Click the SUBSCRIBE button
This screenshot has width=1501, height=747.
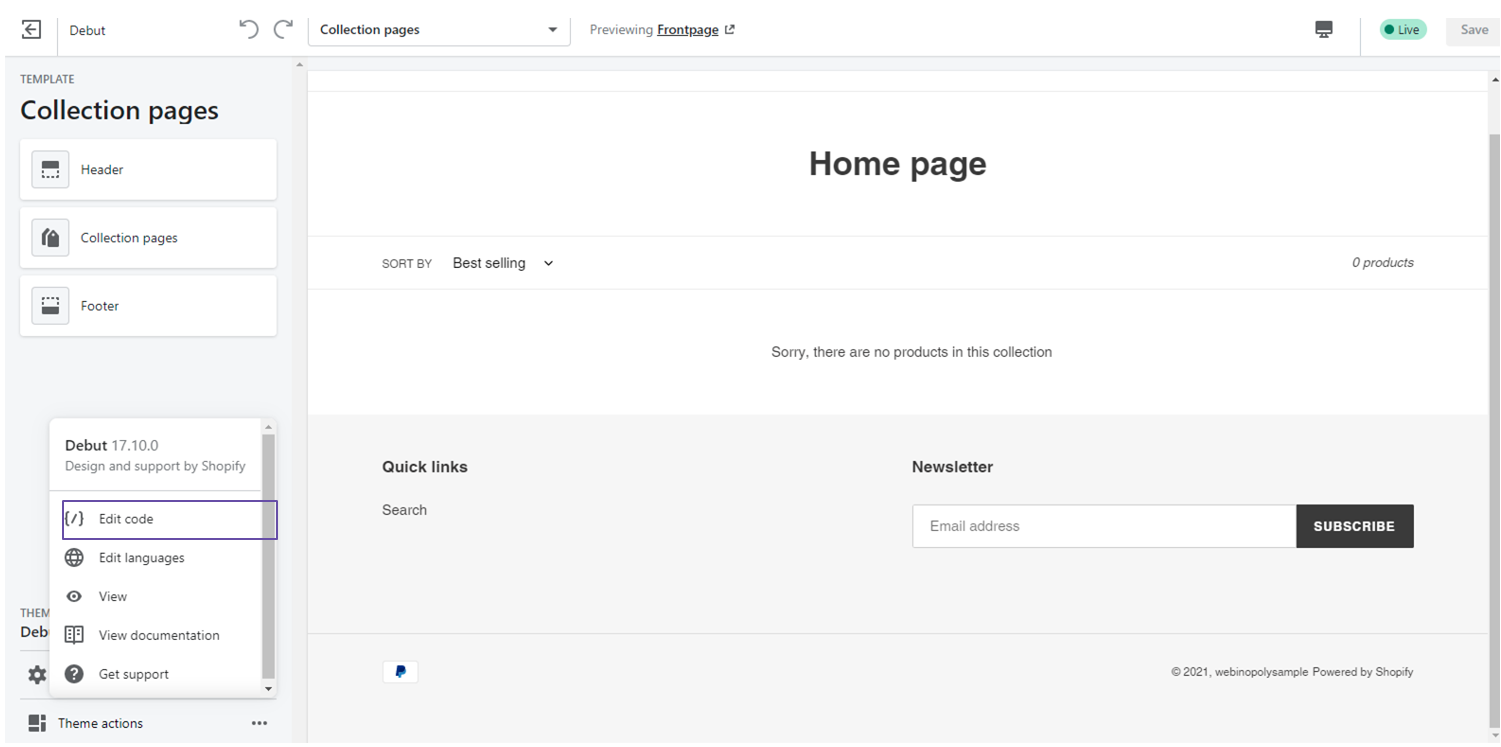1354,526
